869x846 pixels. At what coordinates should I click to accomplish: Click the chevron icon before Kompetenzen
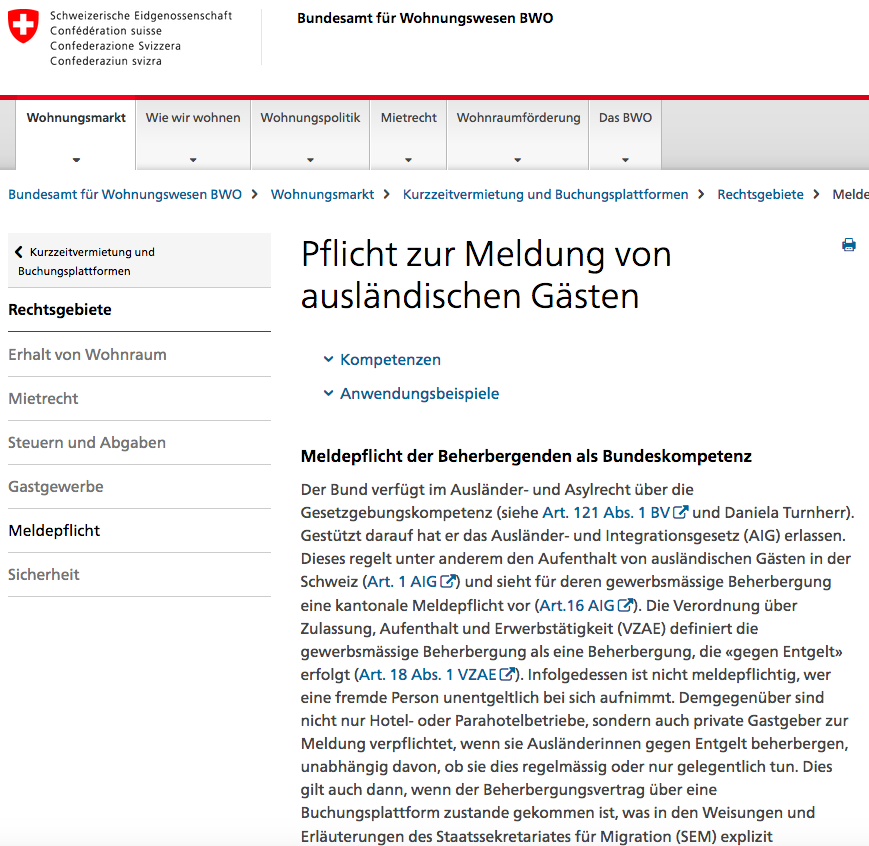pos(328,359)
